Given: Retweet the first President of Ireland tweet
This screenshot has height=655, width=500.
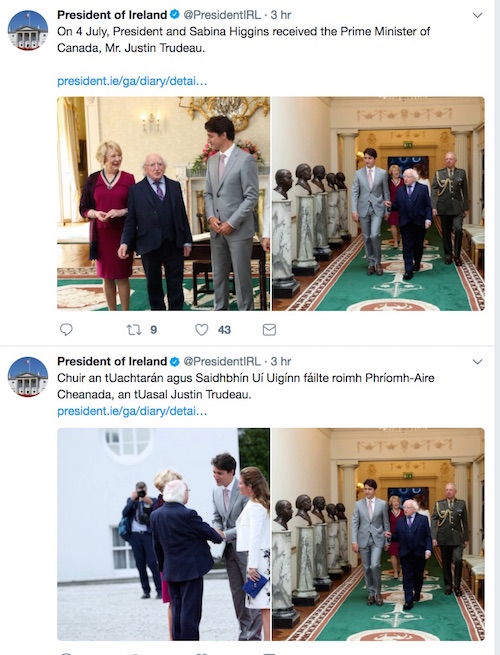Looking at the screenshot, I should pyautogui.click(x=134, y=330).
